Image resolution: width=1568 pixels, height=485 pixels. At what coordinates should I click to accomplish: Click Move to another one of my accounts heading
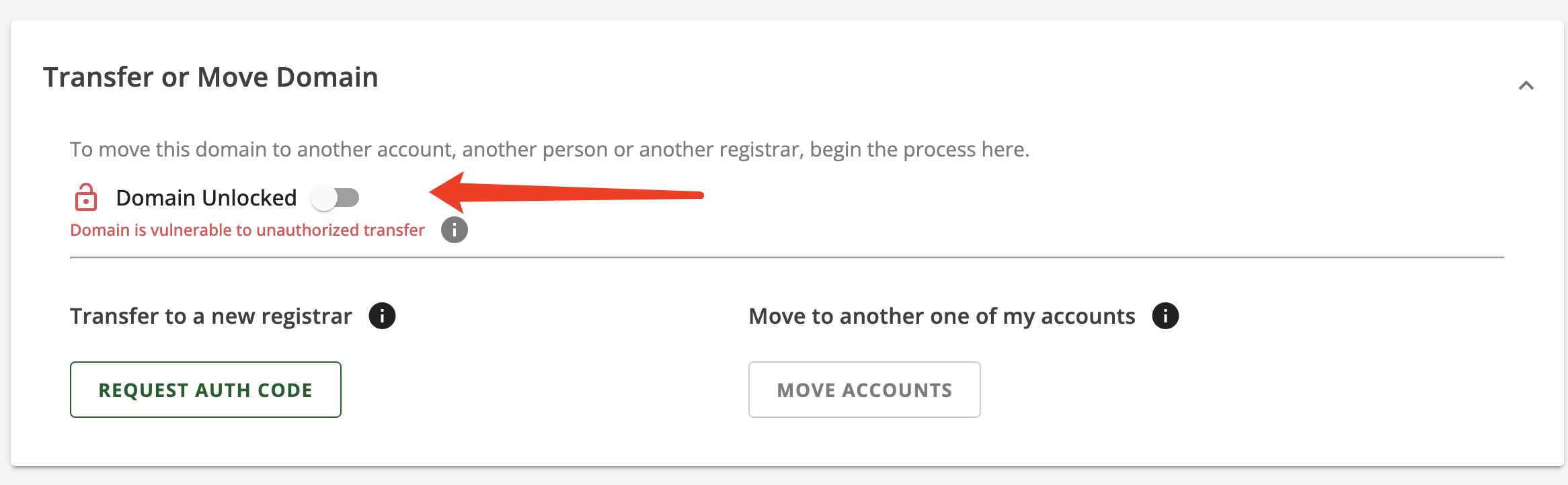click(x=942, y=316)
